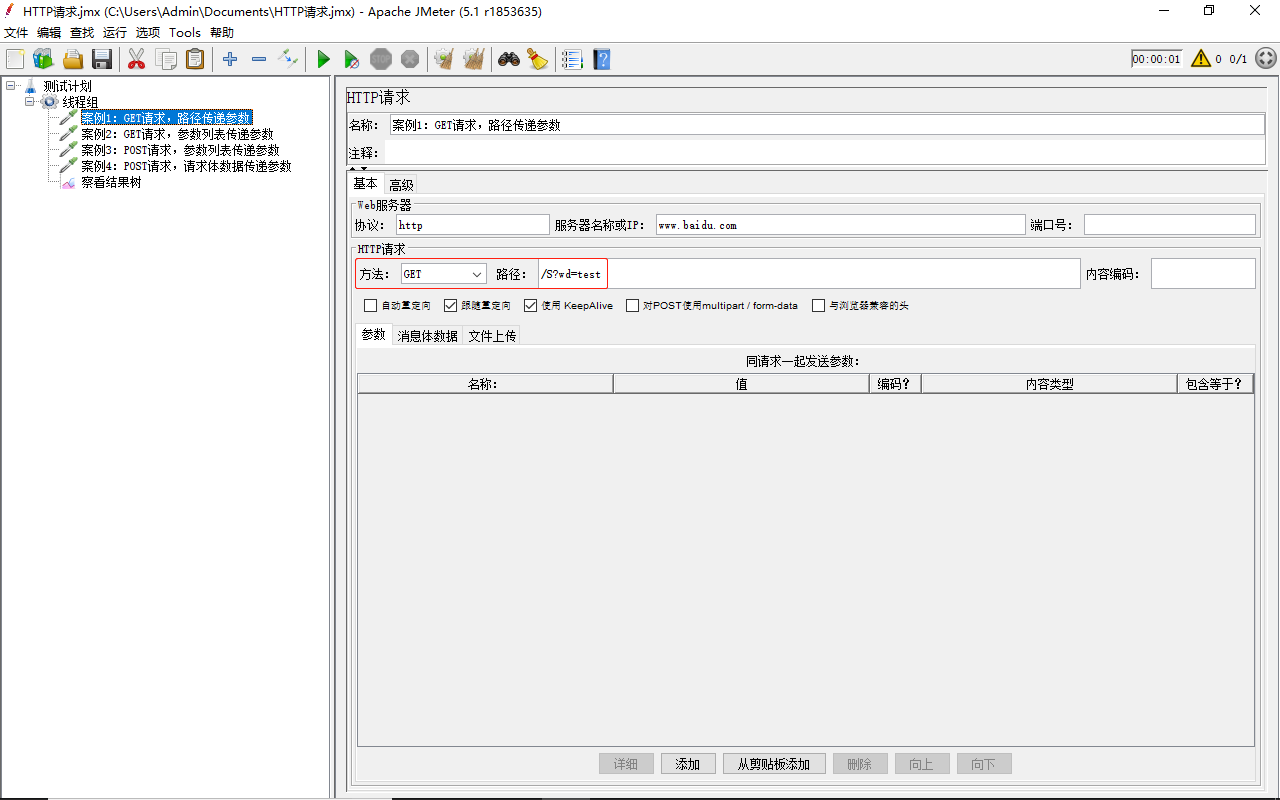Click the yellow warning triangle icon

click(1201, 59)
